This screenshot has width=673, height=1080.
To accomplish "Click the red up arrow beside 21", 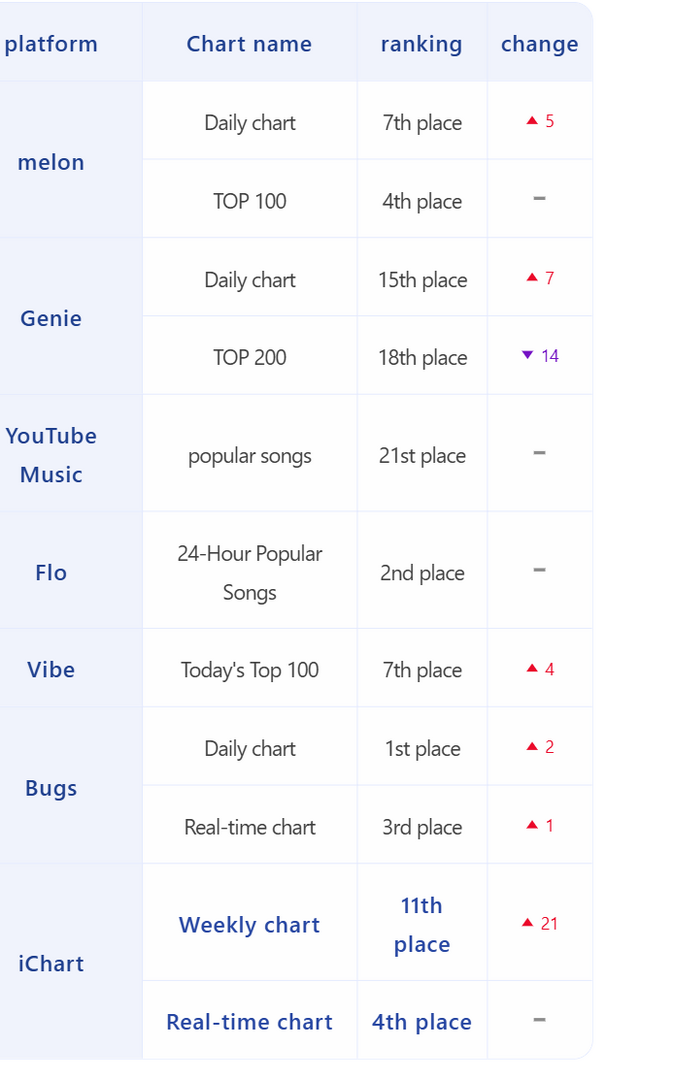I will [x=528, y=923].
